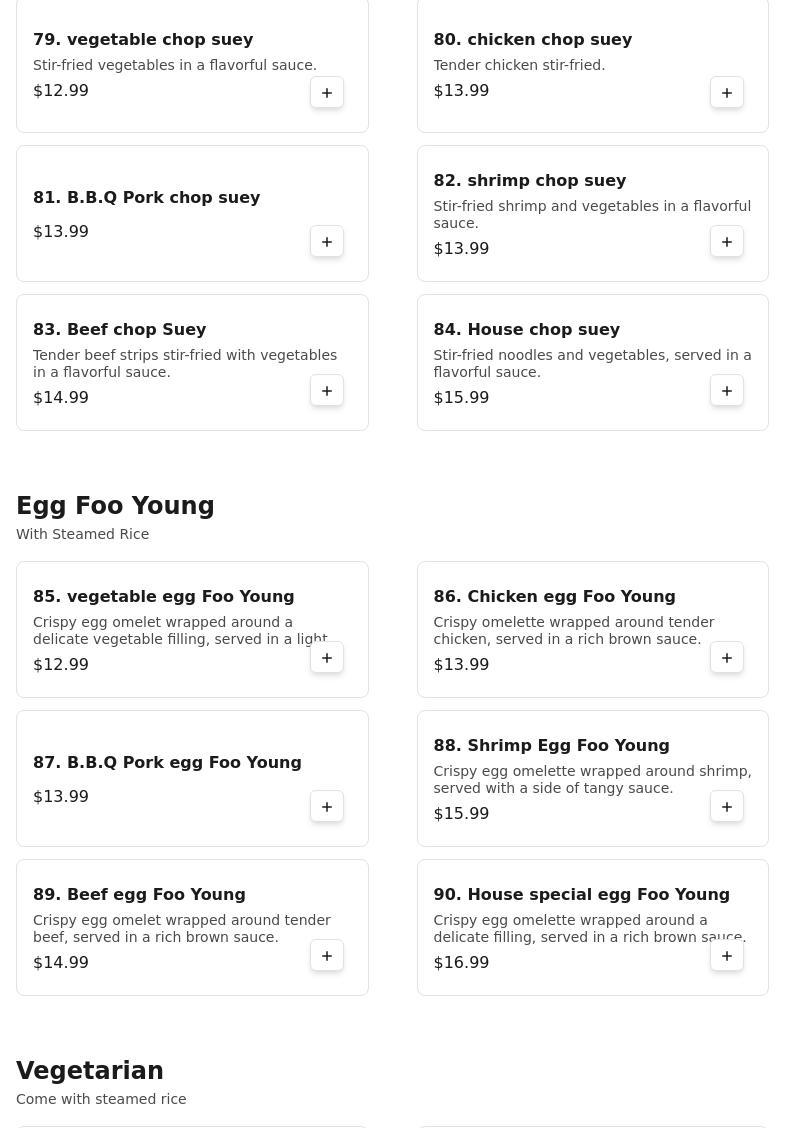Add House chop suey to cart

[x=727, y=391]
